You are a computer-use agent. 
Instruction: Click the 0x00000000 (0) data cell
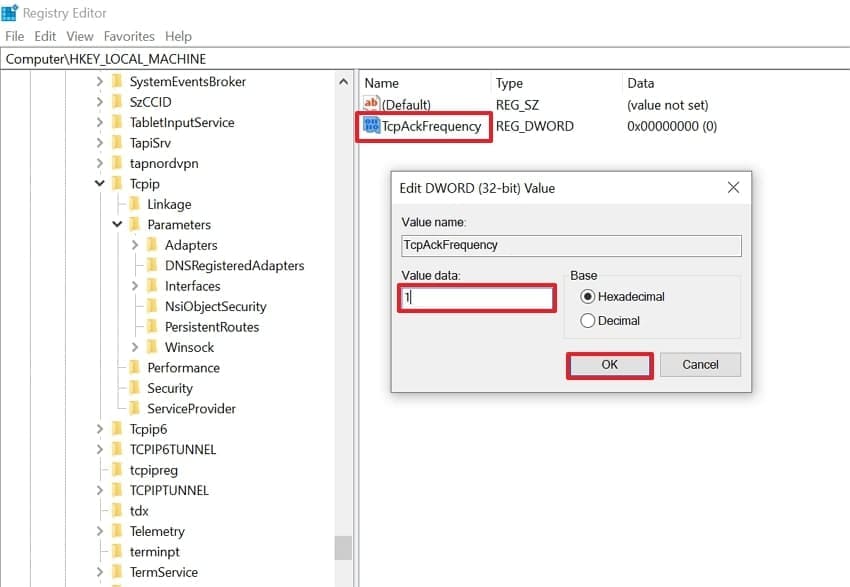pyautogui.click(x=672, y=126)
